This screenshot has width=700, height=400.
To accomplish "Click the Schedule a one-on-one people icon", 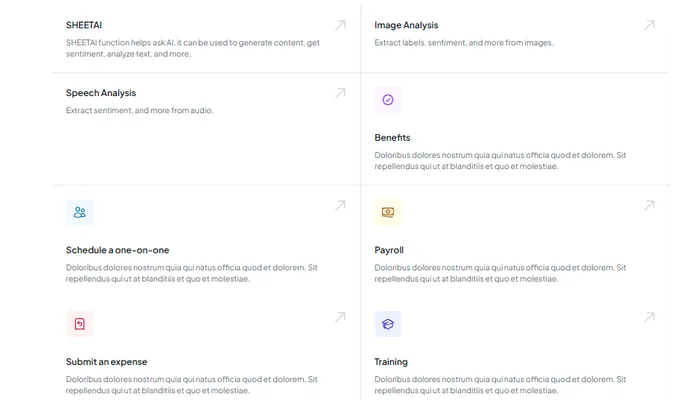I will 80,212.
